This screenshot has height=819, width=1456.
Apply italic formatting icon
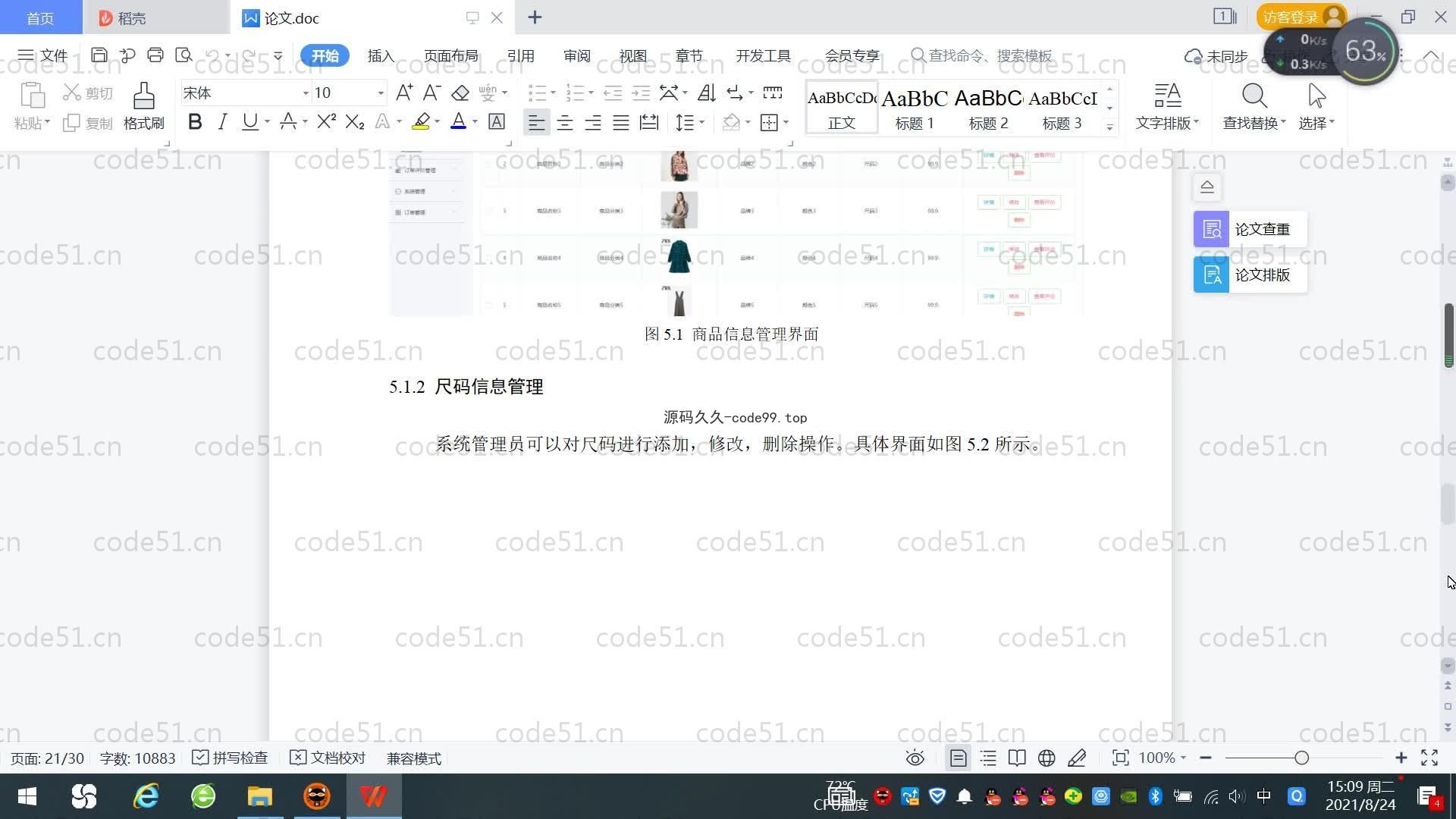click(x=222, y=122)
